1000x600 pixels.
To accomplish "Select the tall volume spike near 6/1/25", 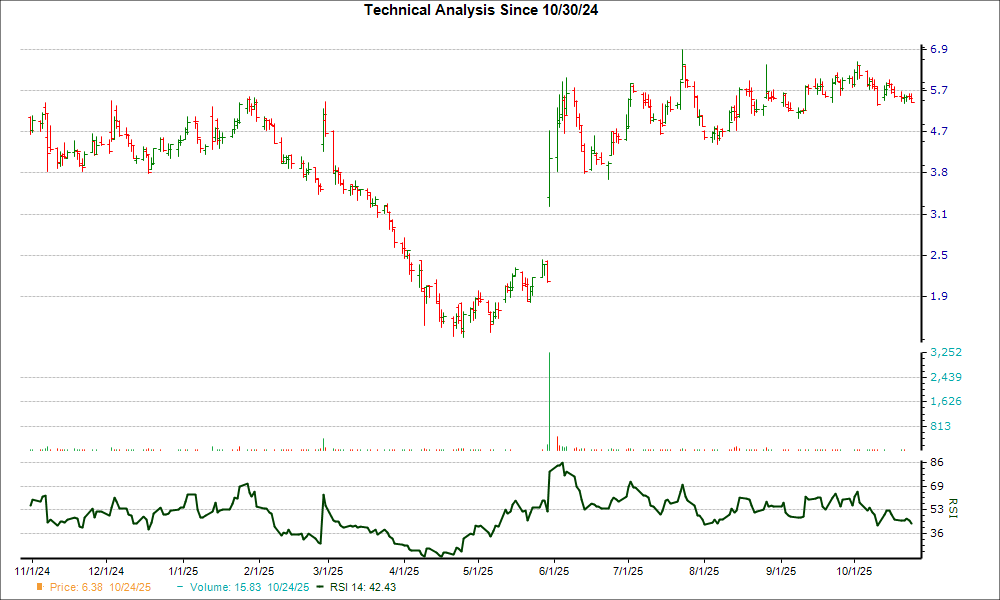I will tap(549, 400).
